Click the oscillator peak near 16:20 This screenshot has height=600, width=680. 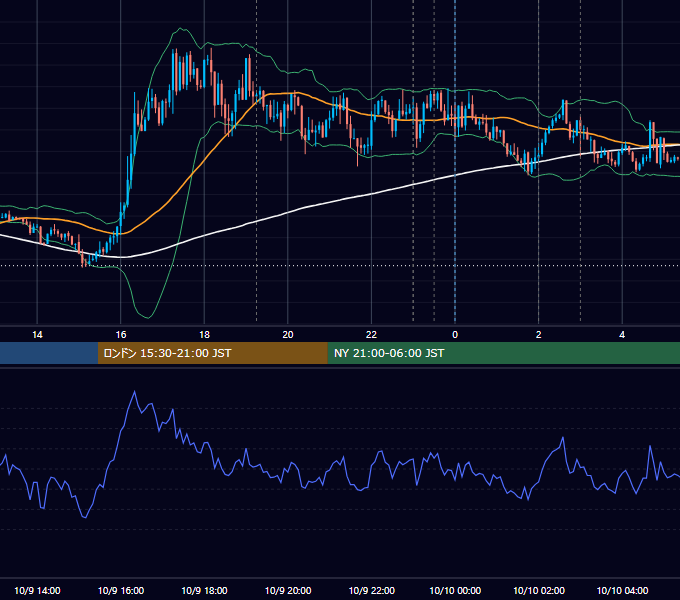[x=134, y=392]
